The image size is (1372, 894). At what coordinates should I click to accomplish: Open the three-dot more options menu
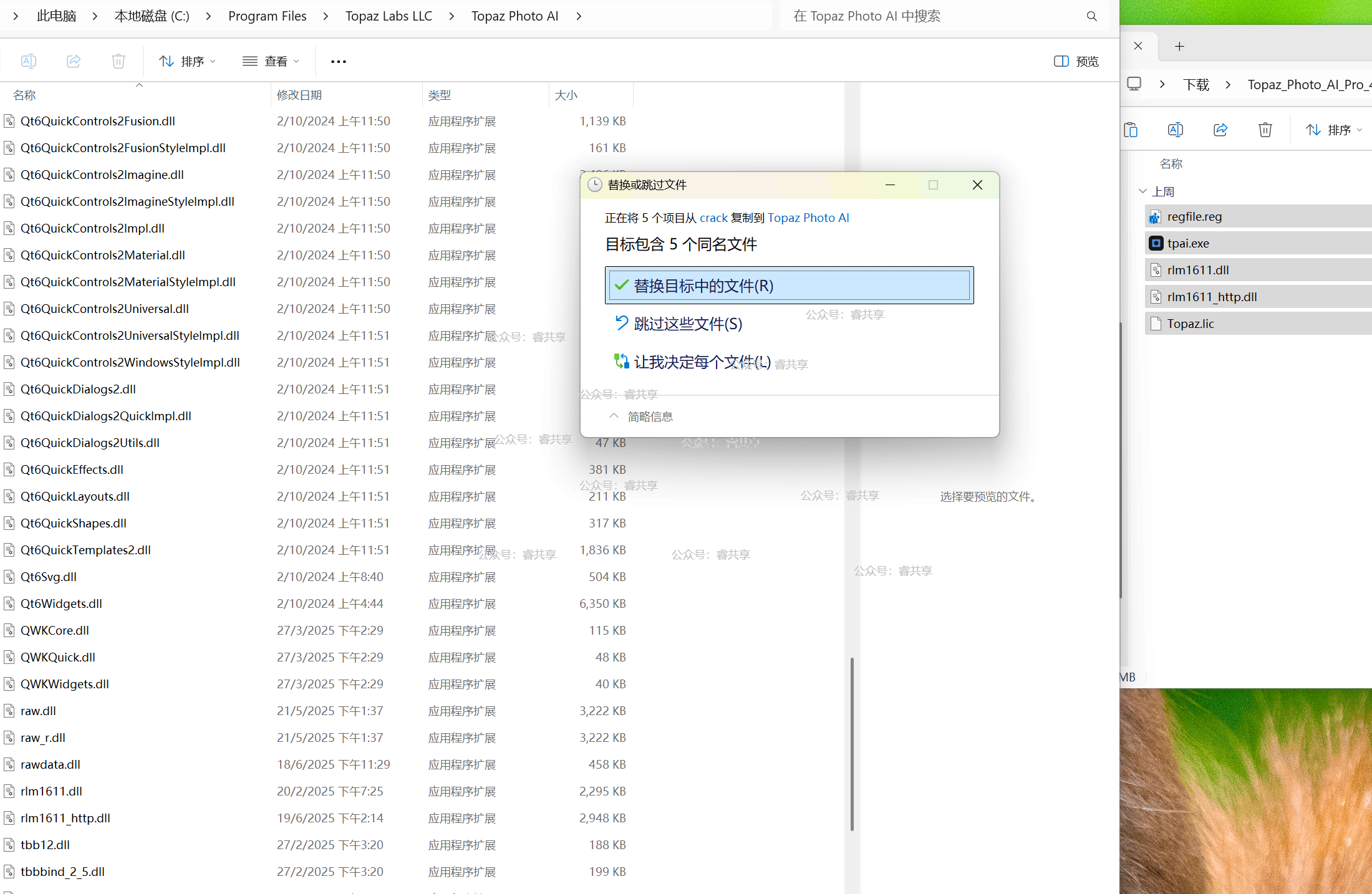tap(339, 61)
